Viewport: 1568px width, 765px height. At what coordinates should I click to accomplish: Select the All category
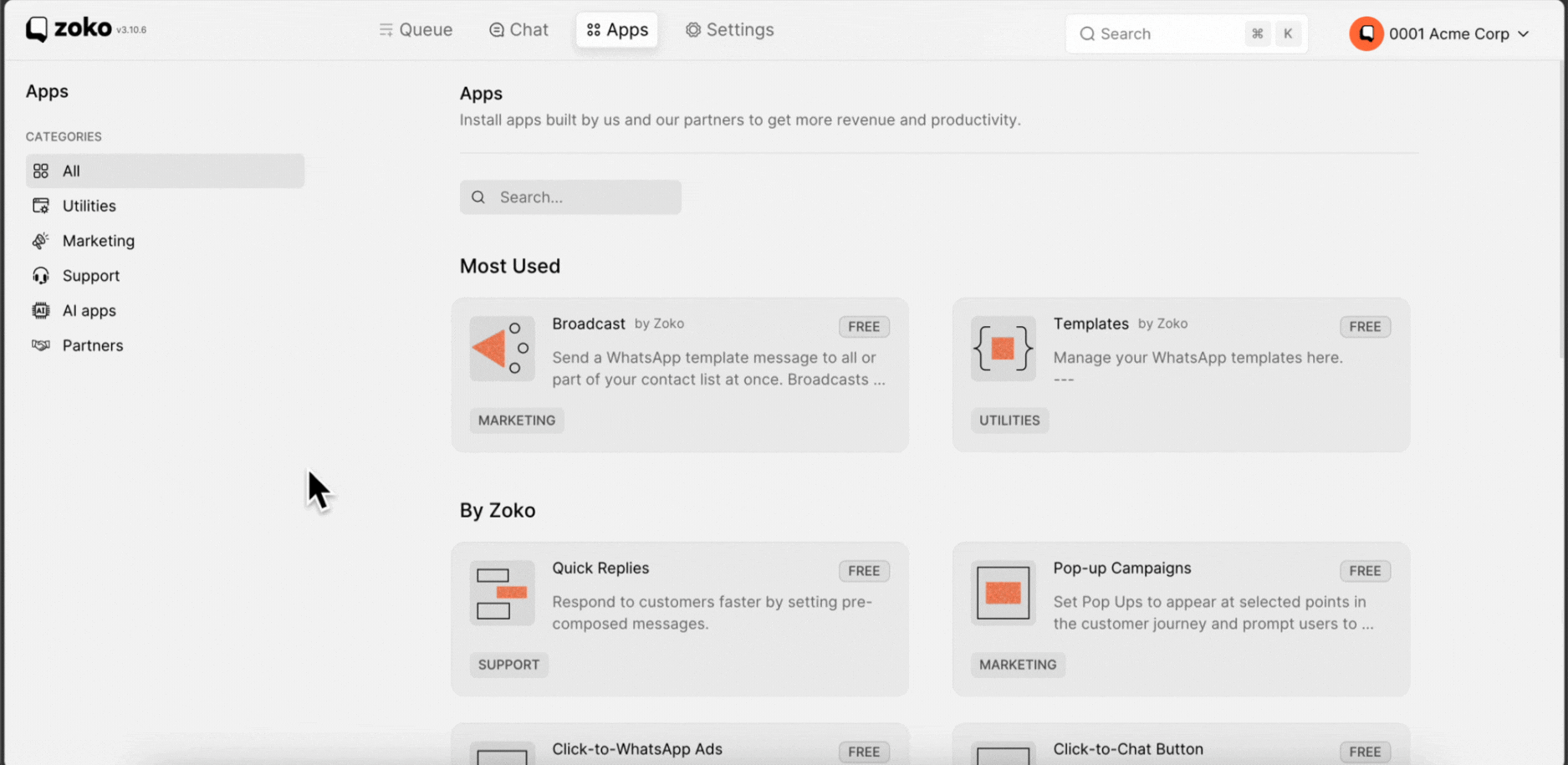coord(165,171)
